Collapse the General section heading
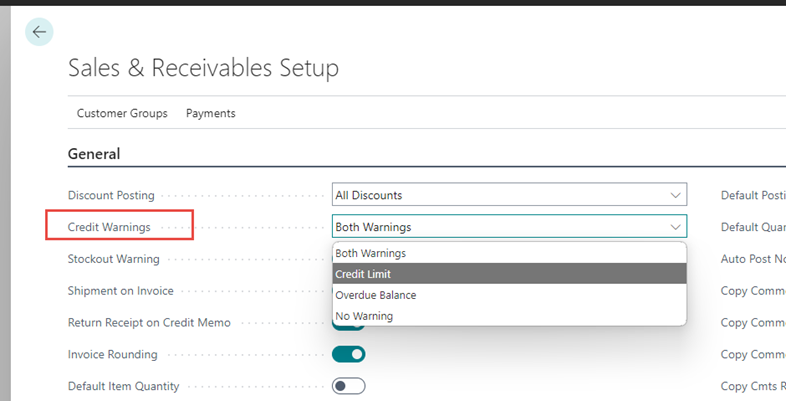Image resolution: width=786 pixels, height=401 pixels. (x=94, y=154)
